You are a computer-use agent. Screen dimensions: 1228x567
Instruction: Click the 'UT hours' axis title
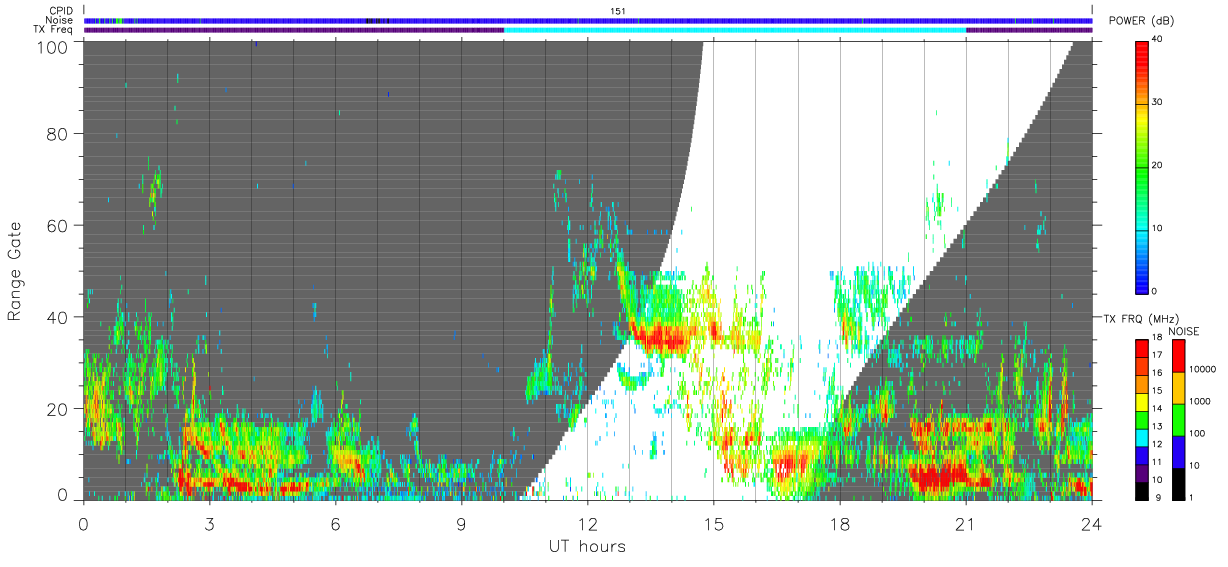pos(587,546)
